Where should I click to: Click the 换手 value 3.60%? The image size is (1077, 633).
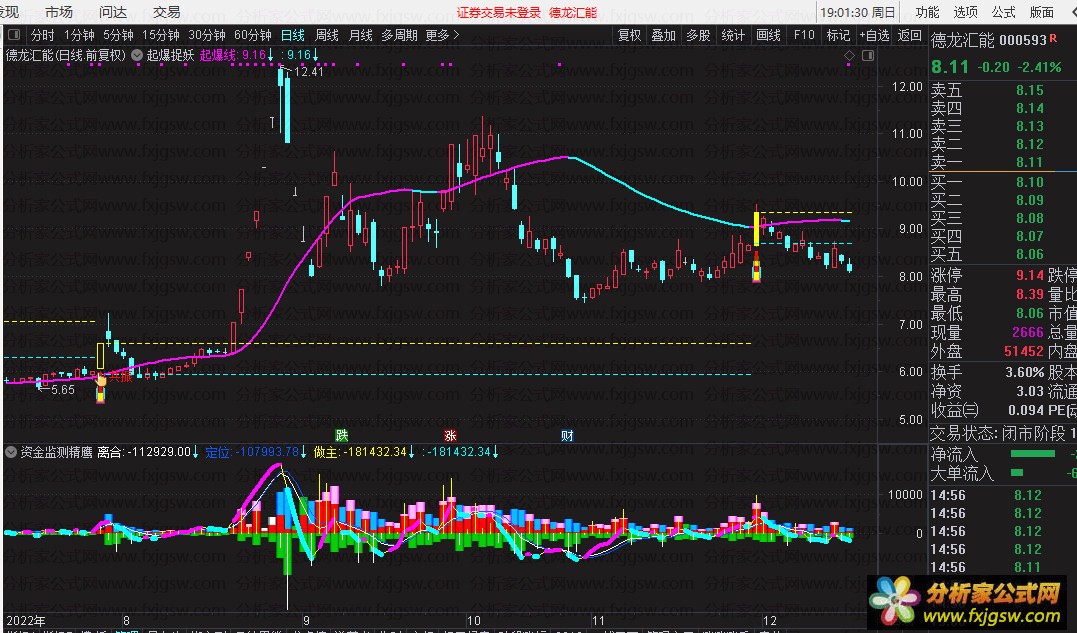(x=1024, y=372)
